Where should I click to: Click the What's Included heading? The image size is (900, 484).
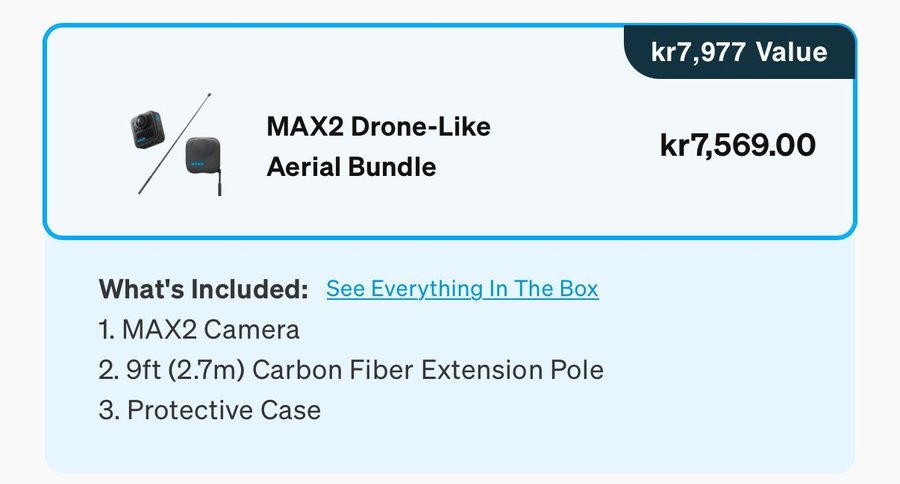coord(203,290)
